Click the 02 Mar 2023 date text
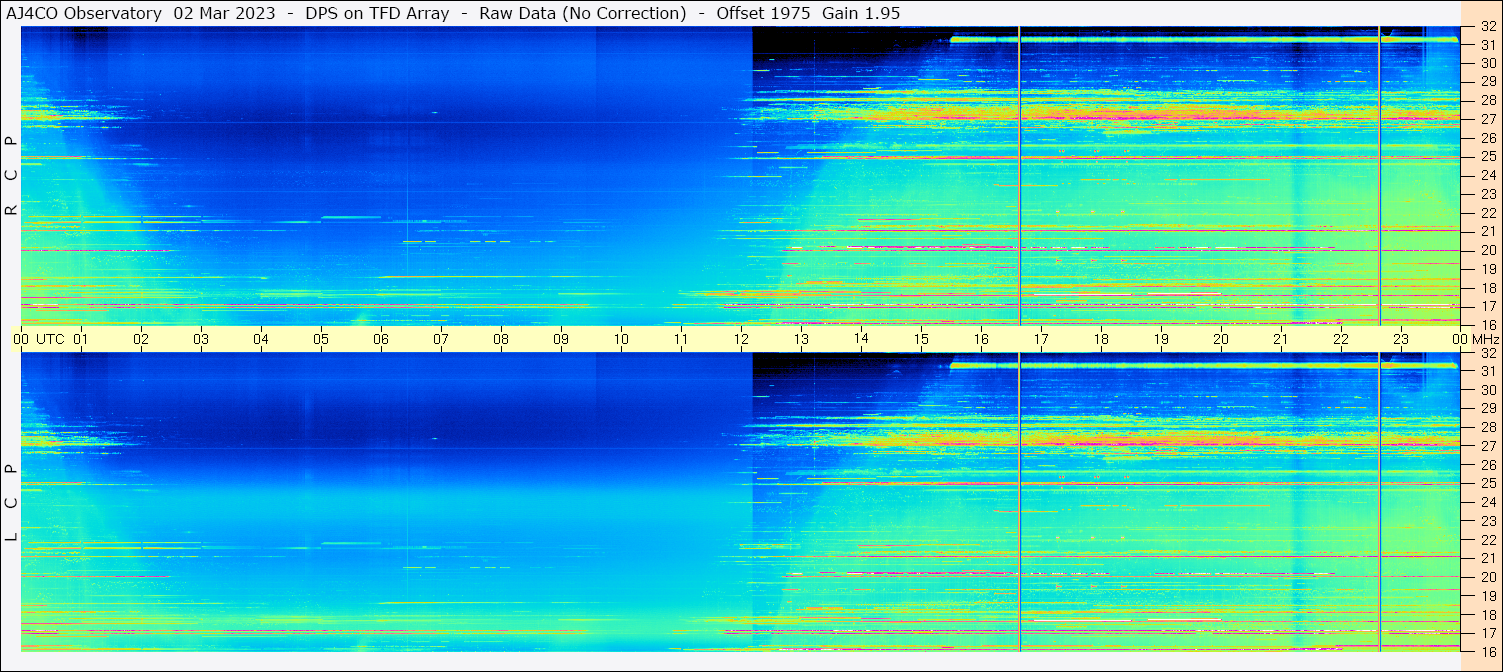Image resolution: width=1503 pixels, height=672 pixels. tap(225, 13)
